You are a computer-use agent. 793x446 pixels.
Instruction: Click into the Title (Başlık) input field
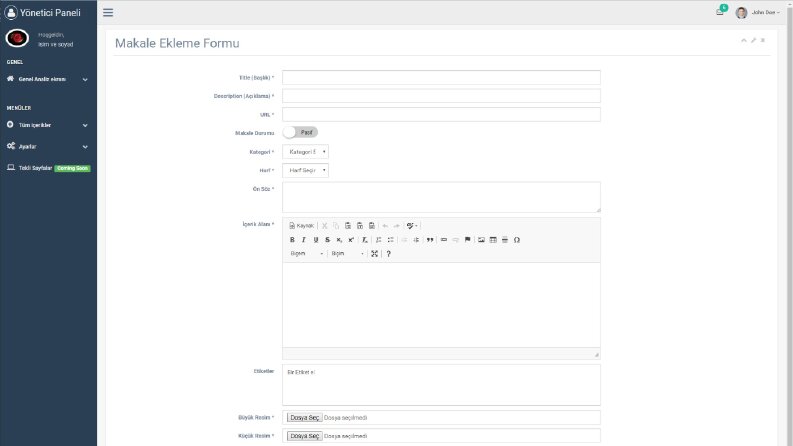[442, 77]
